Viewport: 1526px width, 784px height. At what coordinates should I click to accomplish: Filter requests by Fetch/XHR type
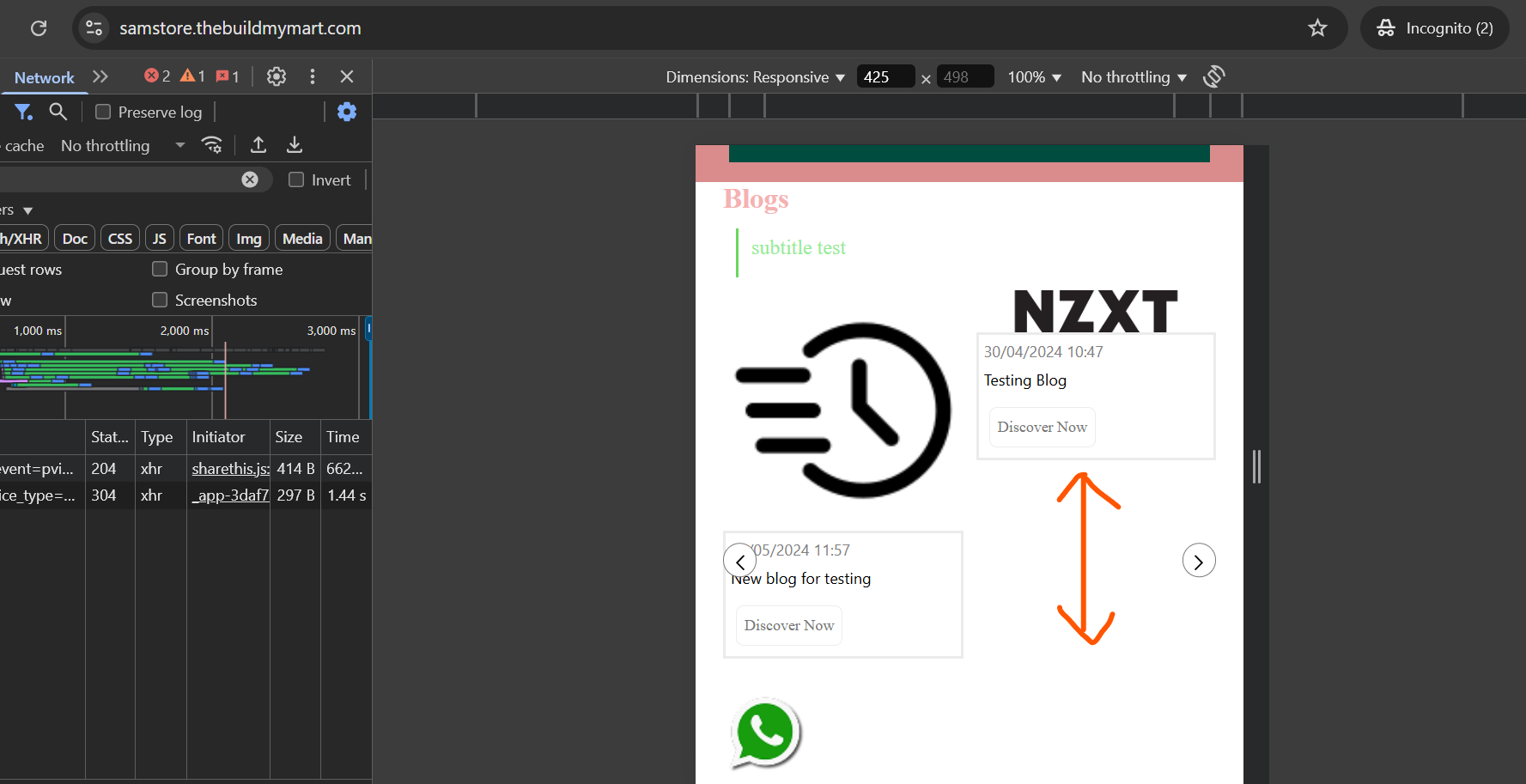pos(23,239)
